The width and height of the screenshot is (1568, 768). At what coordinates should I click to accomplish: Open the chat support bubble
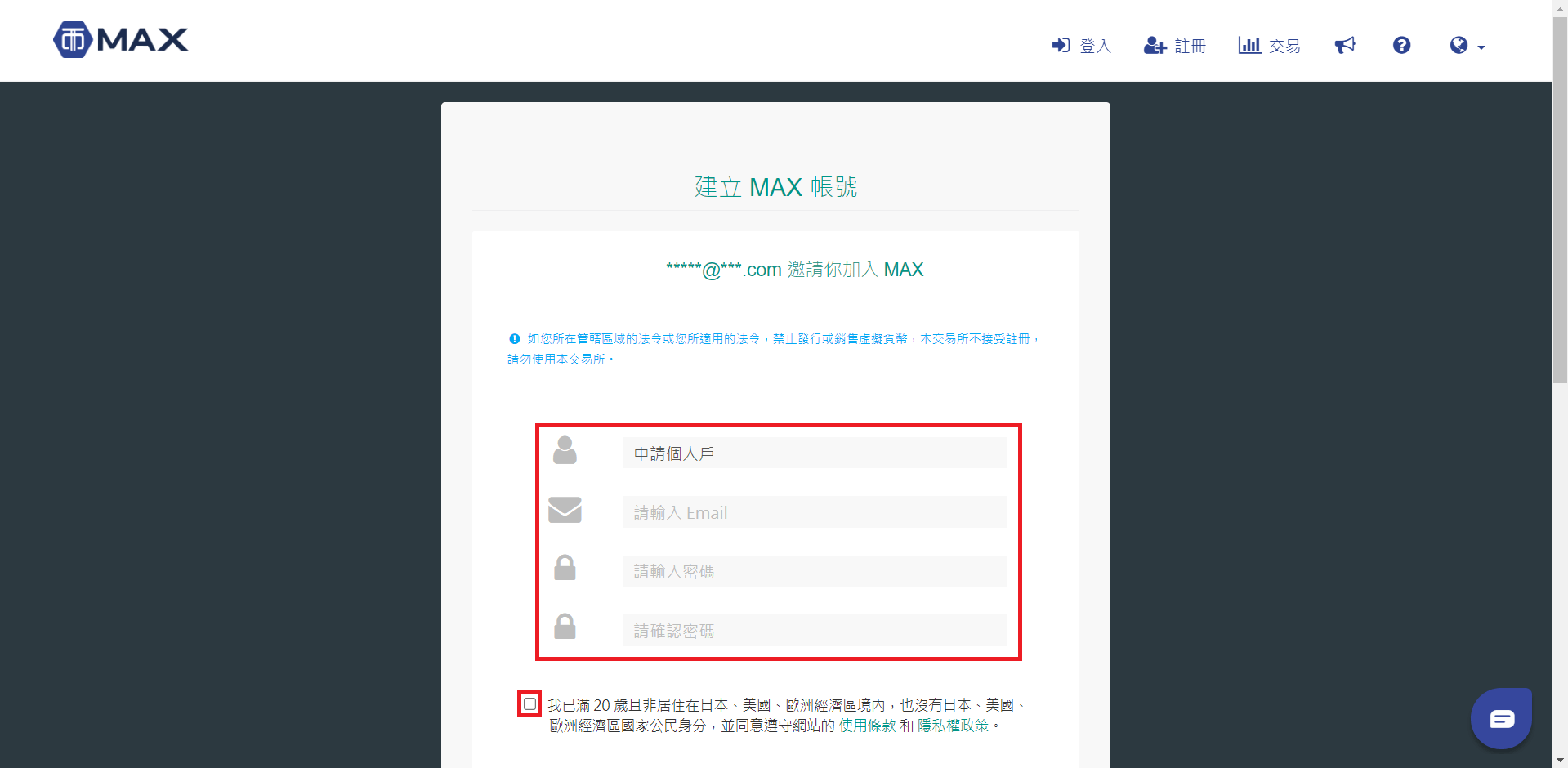point(1501,718)
